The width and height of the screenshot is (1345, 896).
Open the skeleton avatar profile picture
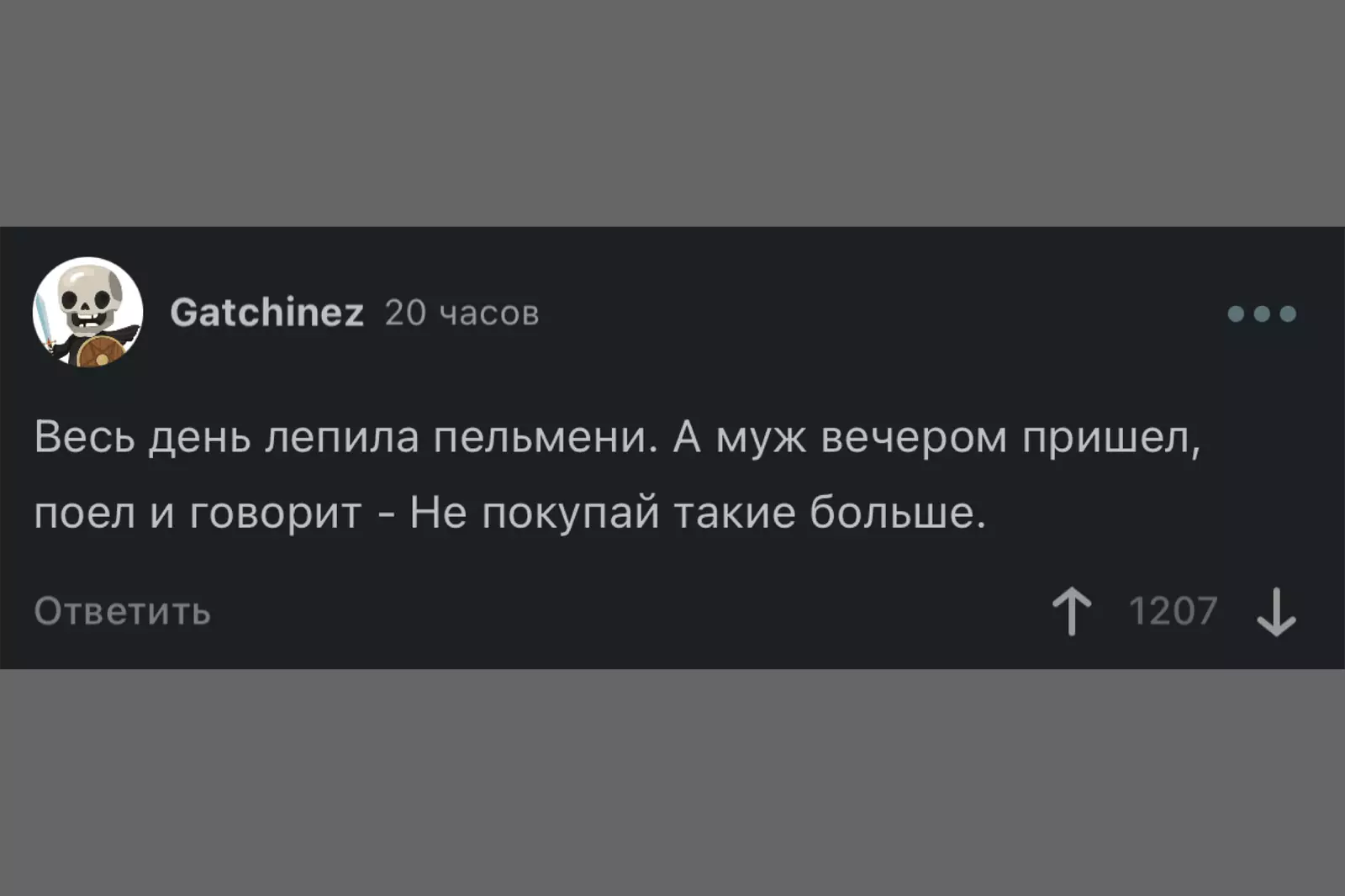pos(87,312)
